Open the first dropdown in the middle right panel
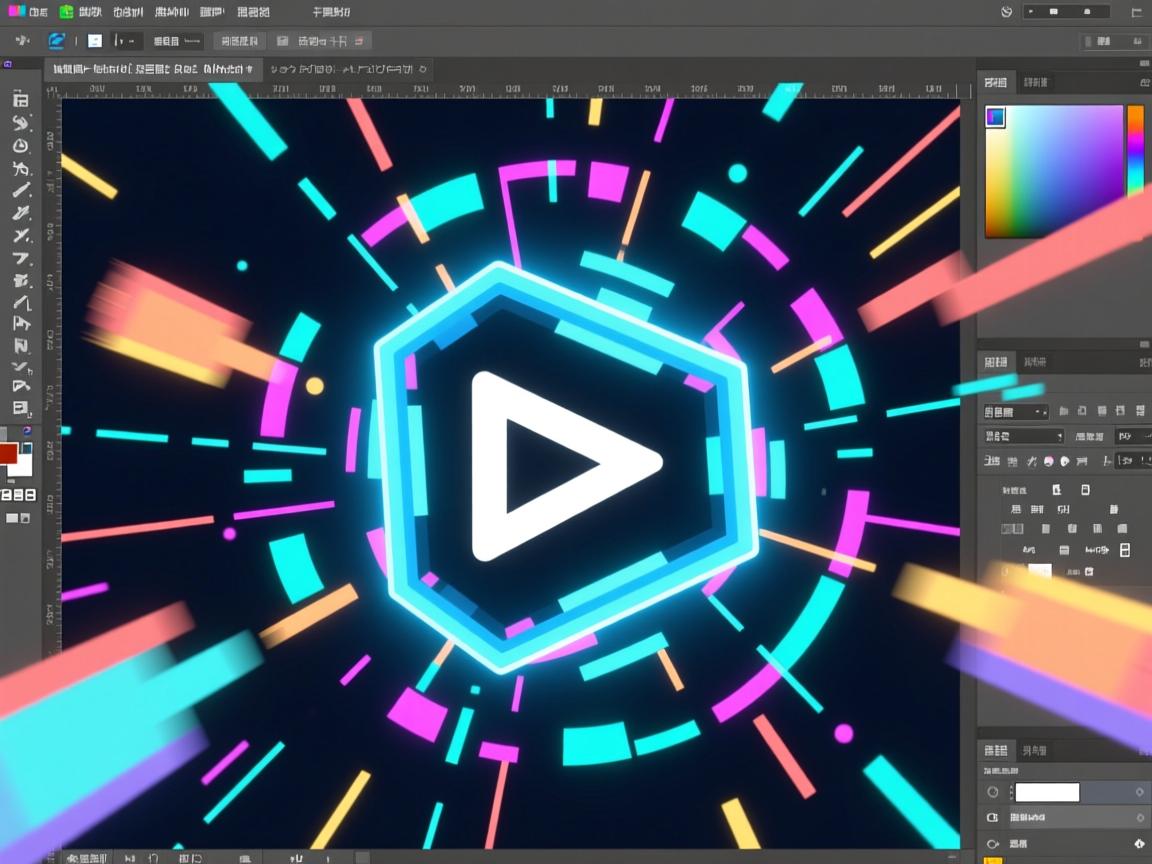 click(x=1016, y=411)
